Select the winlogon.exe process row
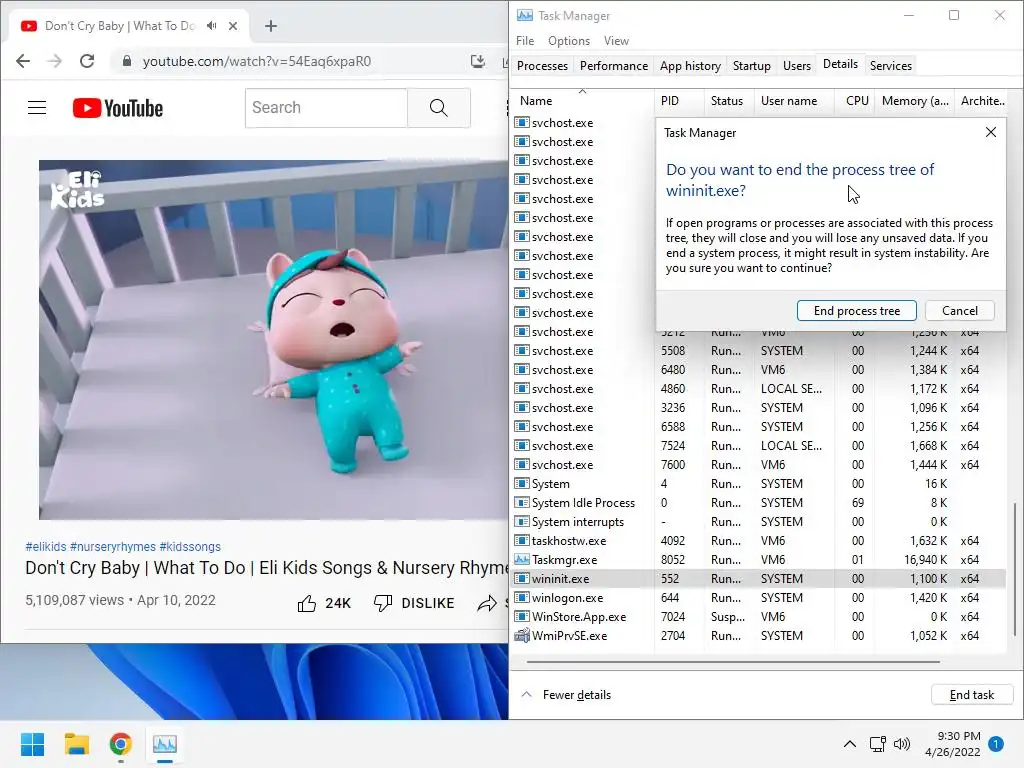The width and height of the screenshot is (1024, 768). click(758, 598)
